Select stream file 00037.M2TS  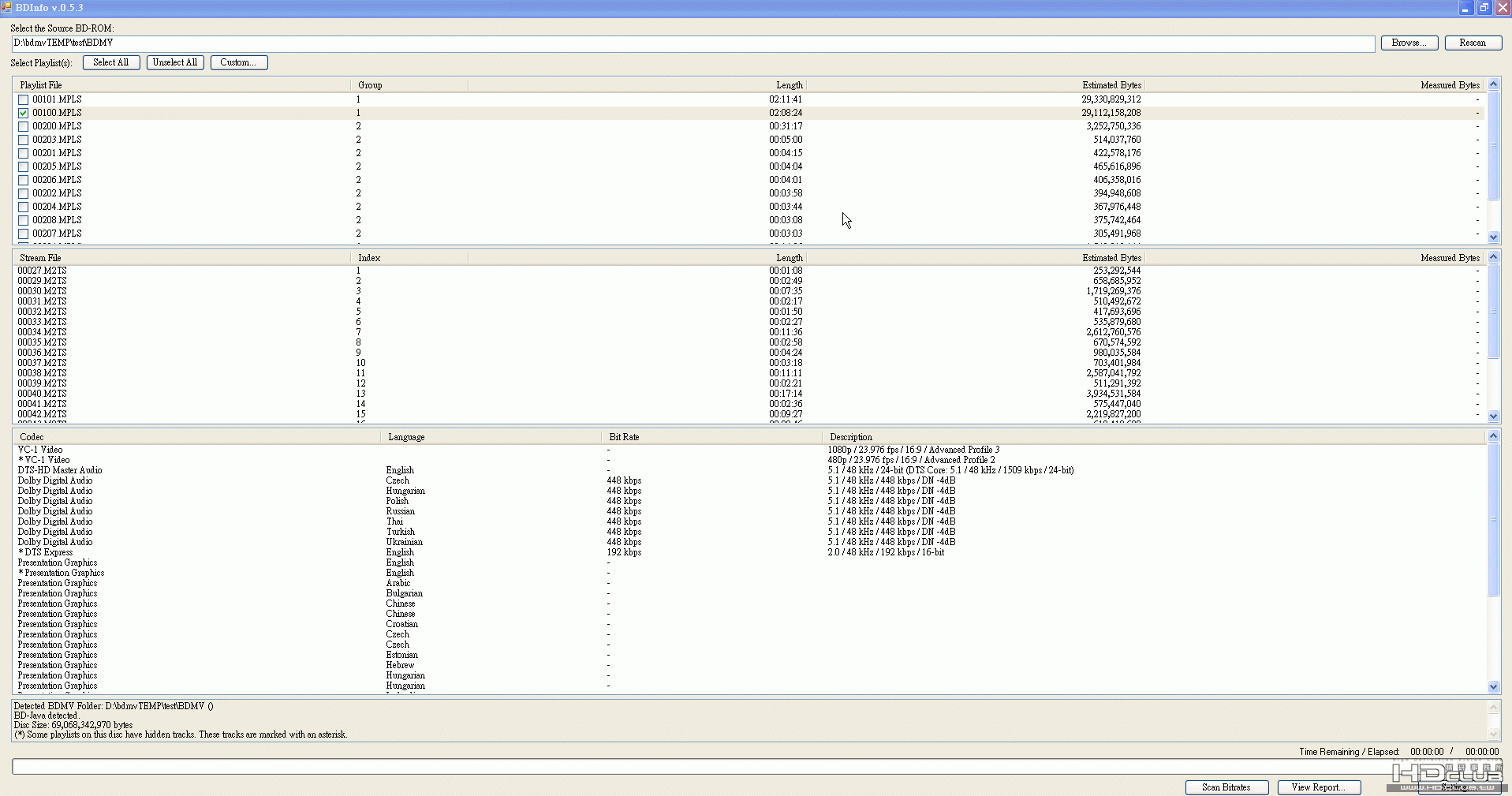(749, 363)
